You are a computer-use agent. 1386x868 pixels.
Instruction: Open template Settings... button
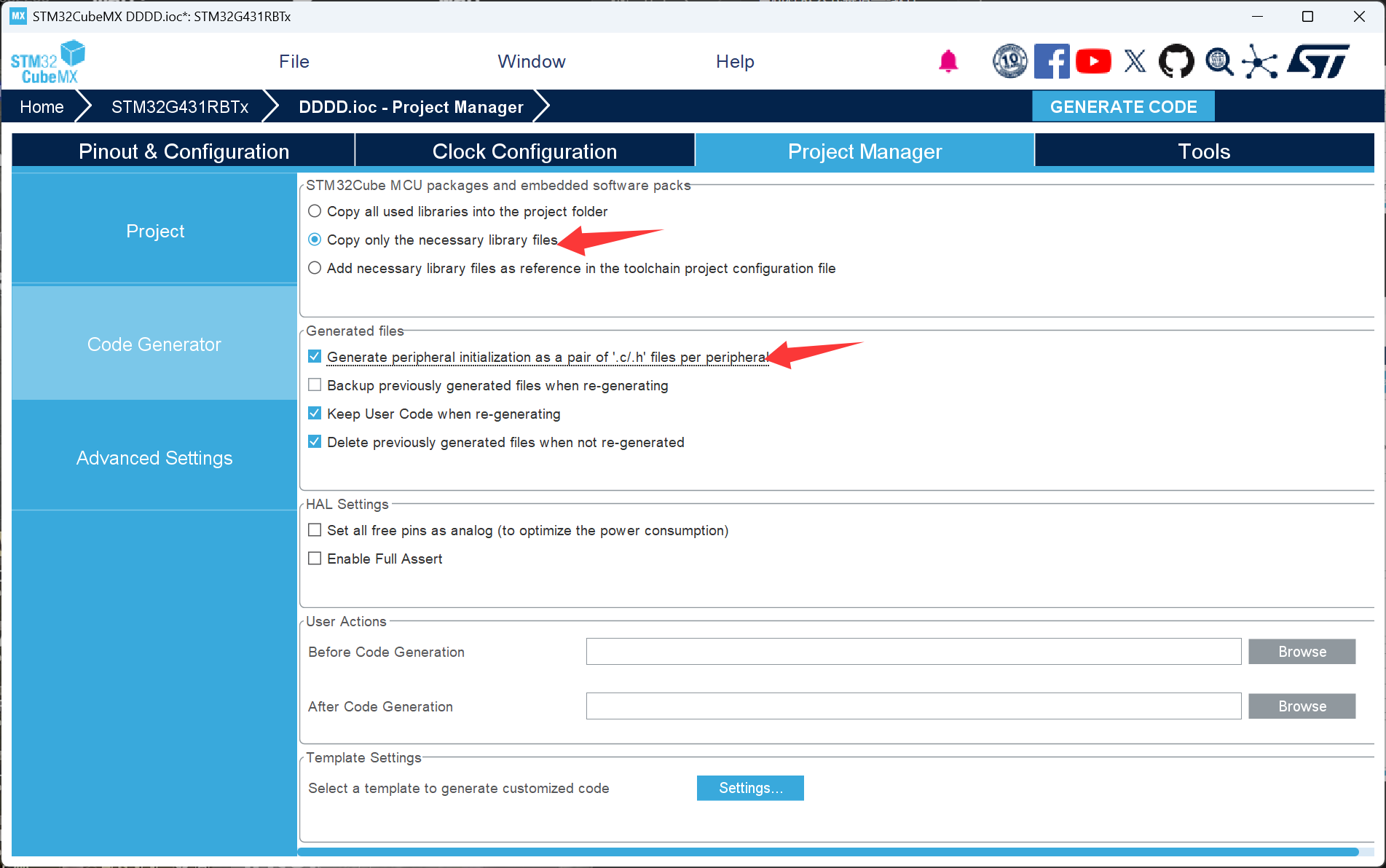tap(750, 788)
